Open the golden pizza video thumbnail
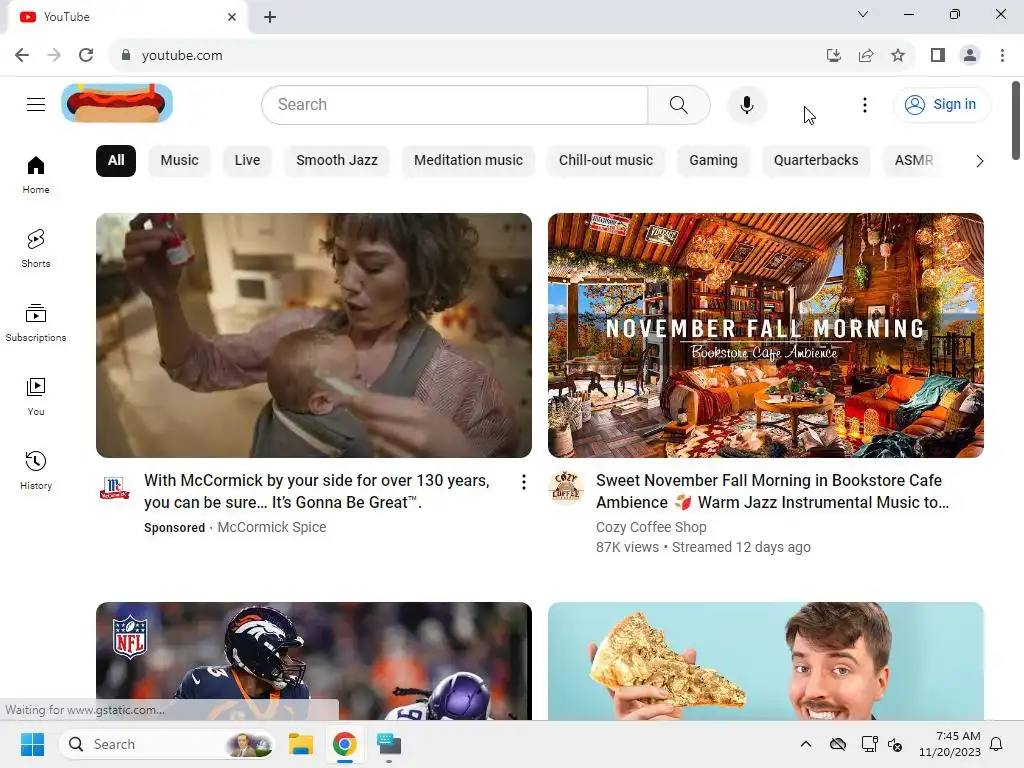1024x768 pixels. pos(765,661)
